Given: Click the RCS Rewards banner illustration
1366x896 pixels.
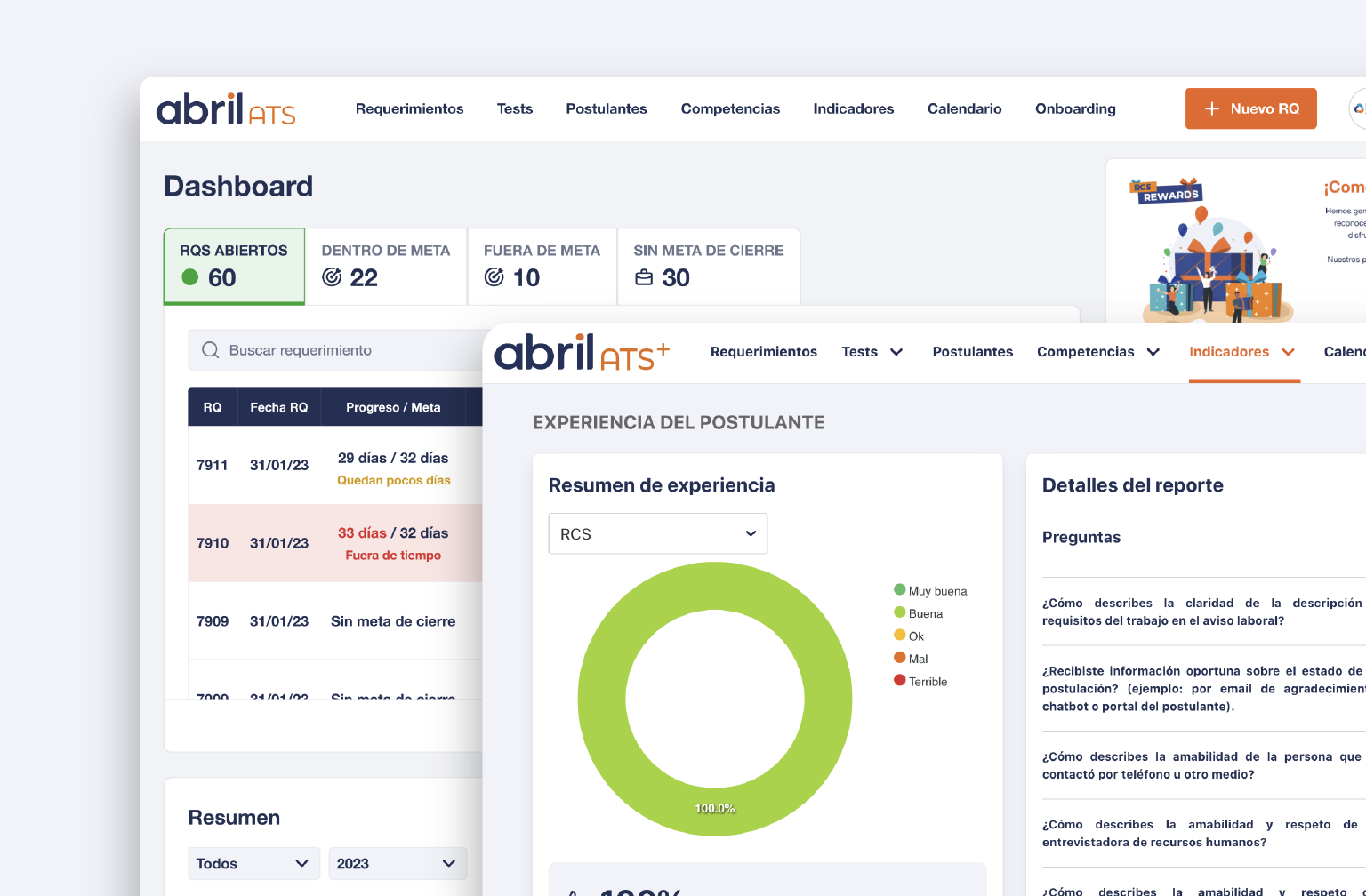Looking at the screenshot, I should point(1214,251).
